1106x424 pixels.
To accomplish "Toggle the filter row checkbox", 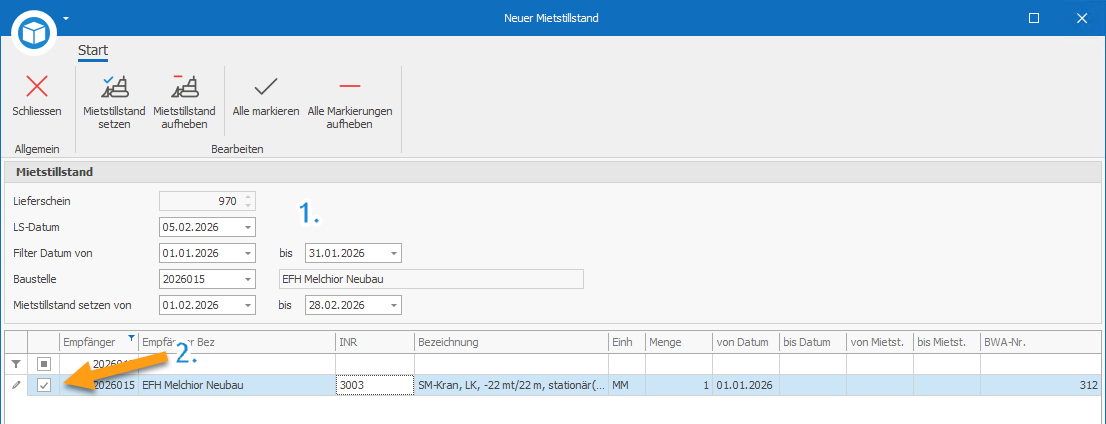I will pos(44,364).
